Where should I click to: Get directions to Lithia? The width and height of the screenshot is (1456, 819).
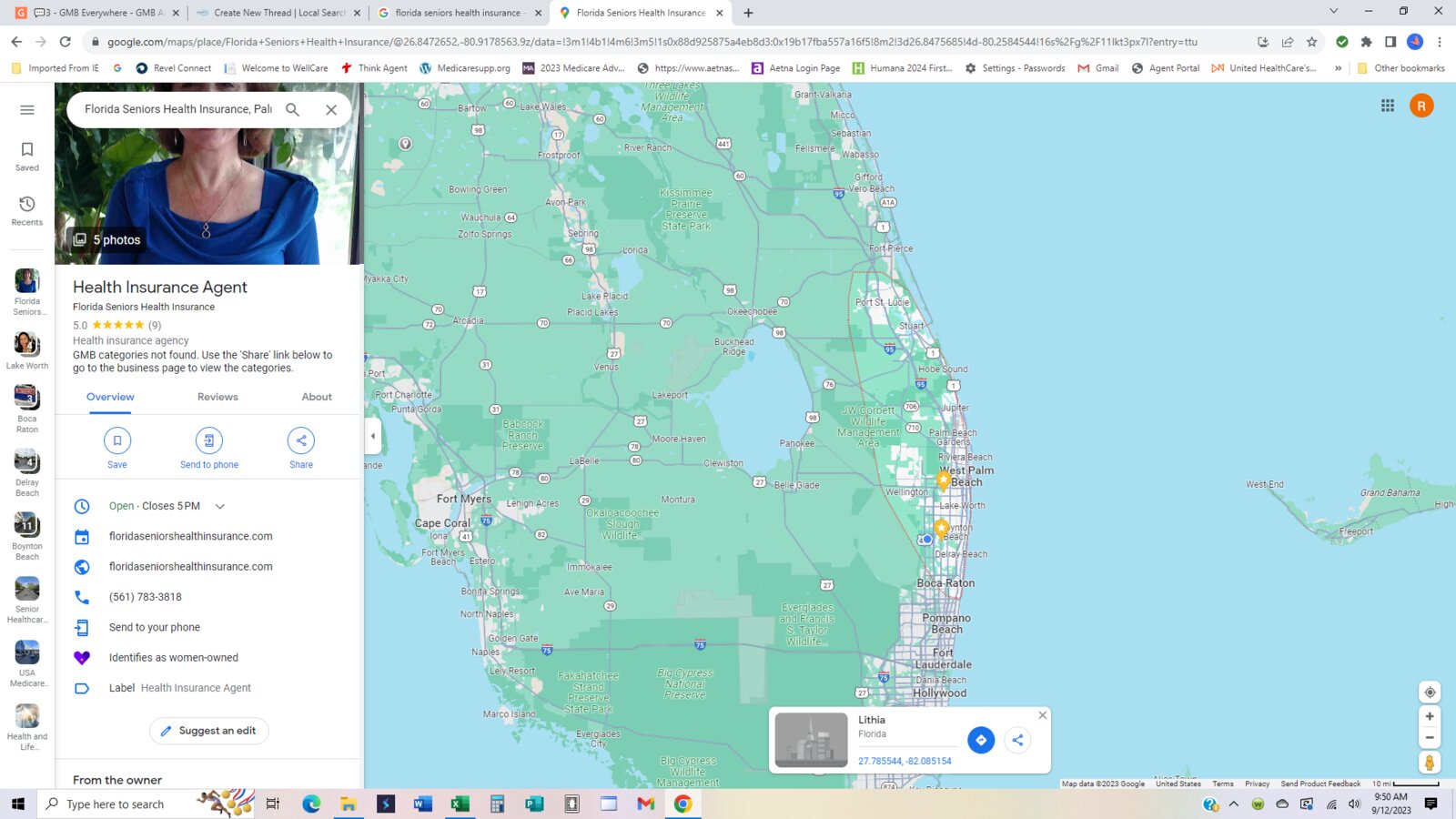click(981, 740)
